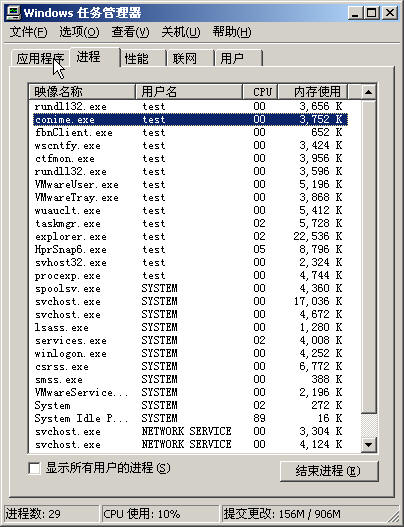Select the explorer.exe process
The width and height of the screenshot is (404, 527).
point(71,237)
